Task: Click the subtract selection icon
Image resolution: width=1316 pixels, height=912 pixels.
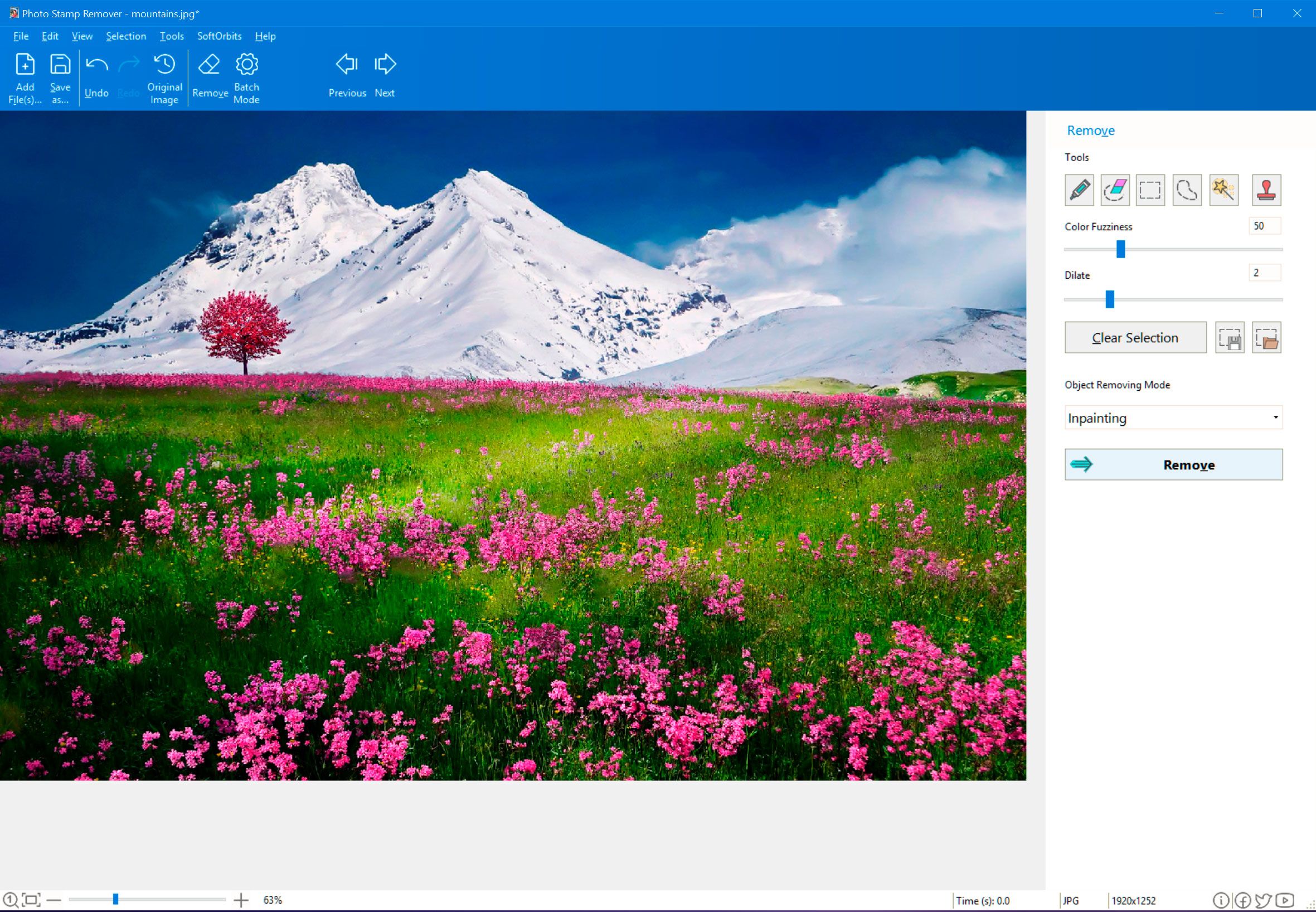Action: 1114,189
